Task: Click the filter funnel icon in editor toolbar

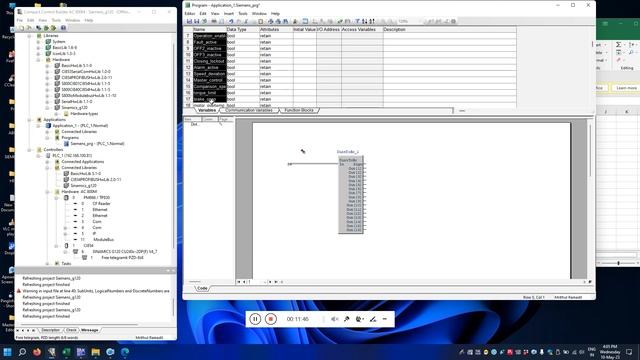Action: pyautogui.click(x=357, y=21)
